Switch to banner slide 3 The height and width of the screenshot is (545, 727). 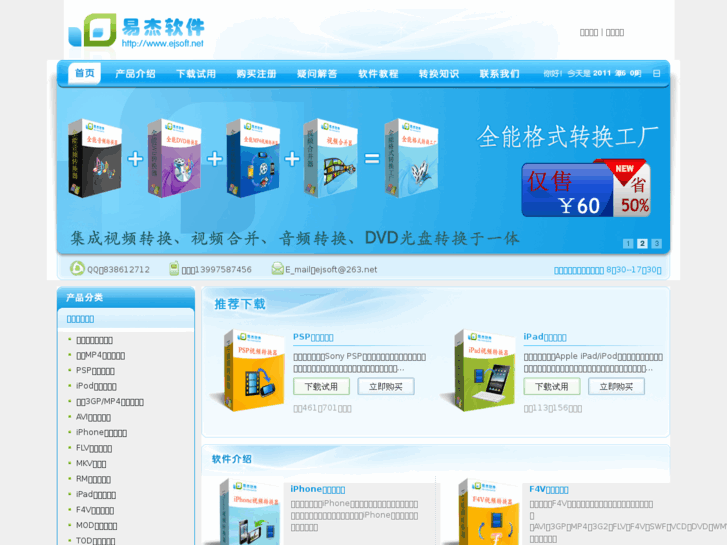[657, 244]
